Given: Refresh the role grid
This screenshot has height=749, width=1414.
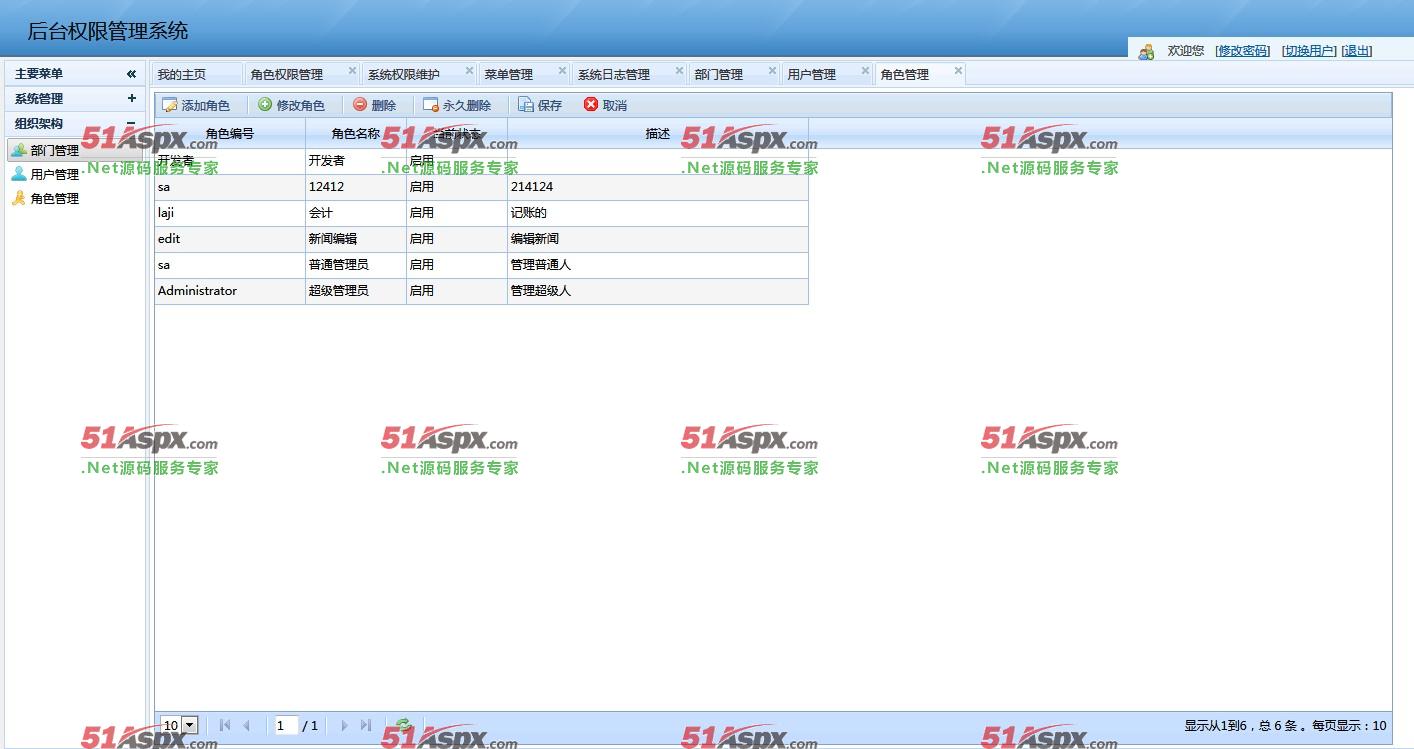Looking at the screenshot, I should pyautogui.click(x=403, y=725).
